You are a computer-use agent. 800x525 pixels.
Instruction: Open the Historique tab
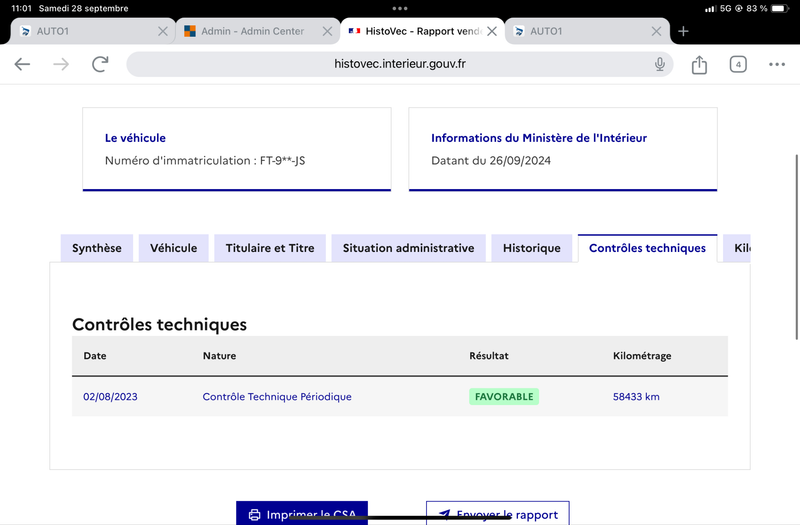coord(532,248)
